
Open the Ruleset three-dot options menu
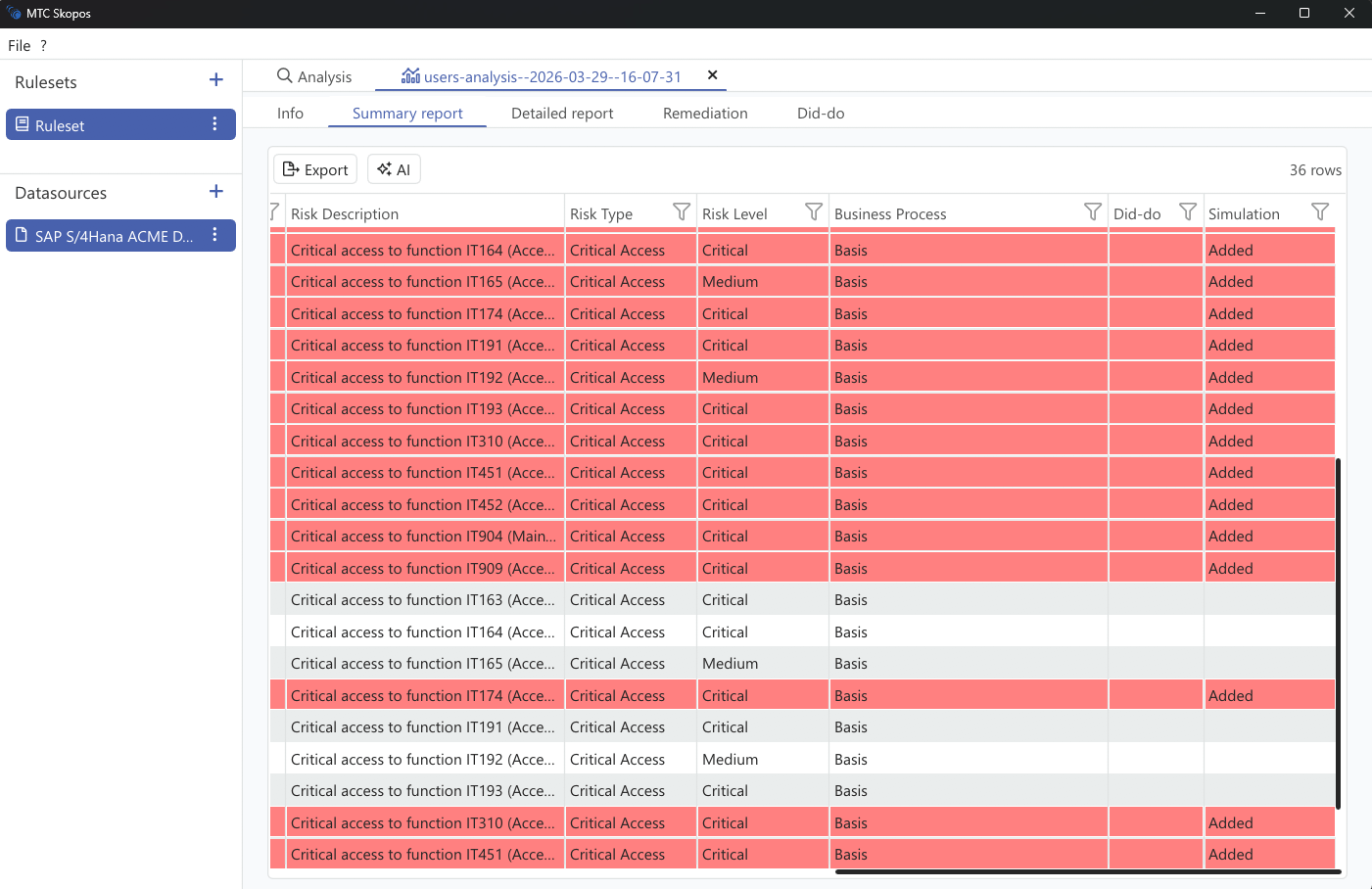pos(214,124)
